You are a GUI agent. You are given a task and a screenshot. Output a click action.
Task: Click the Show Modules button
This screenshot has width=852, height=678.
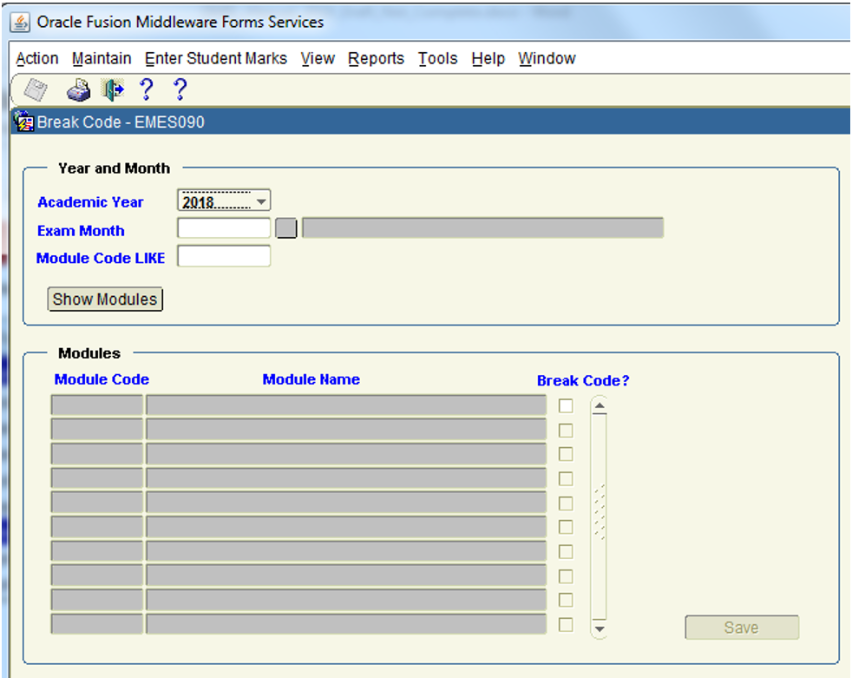pos(105,299)
